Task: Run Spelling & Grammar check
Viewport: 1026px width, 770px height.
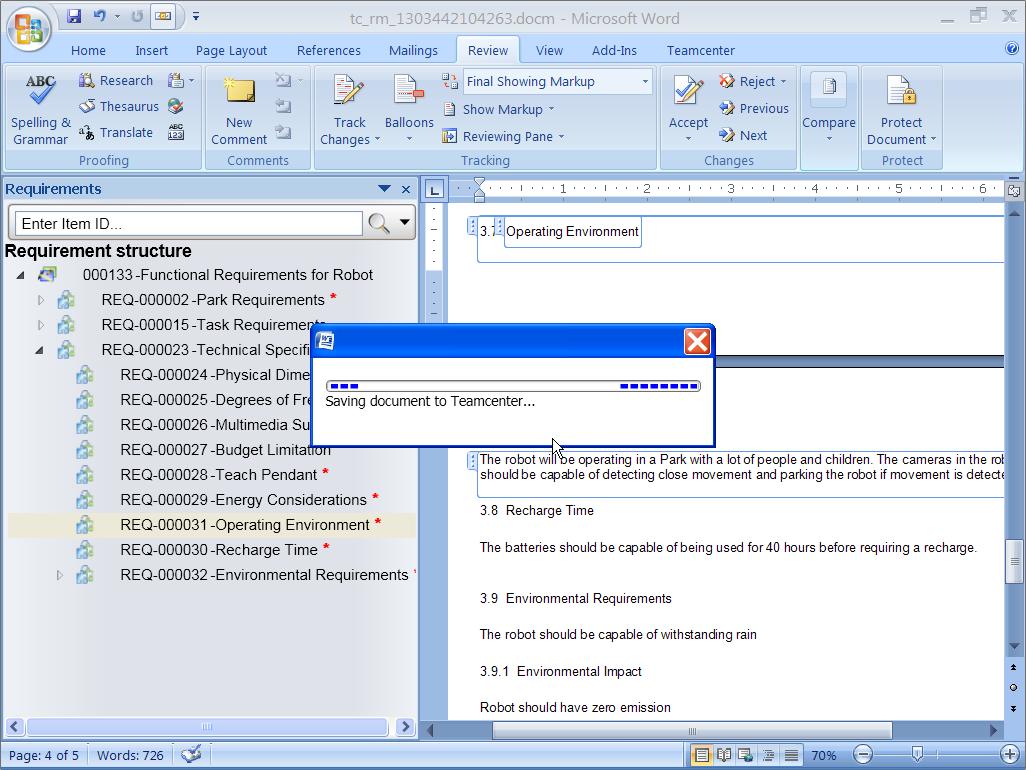Action: pos(40,109)
